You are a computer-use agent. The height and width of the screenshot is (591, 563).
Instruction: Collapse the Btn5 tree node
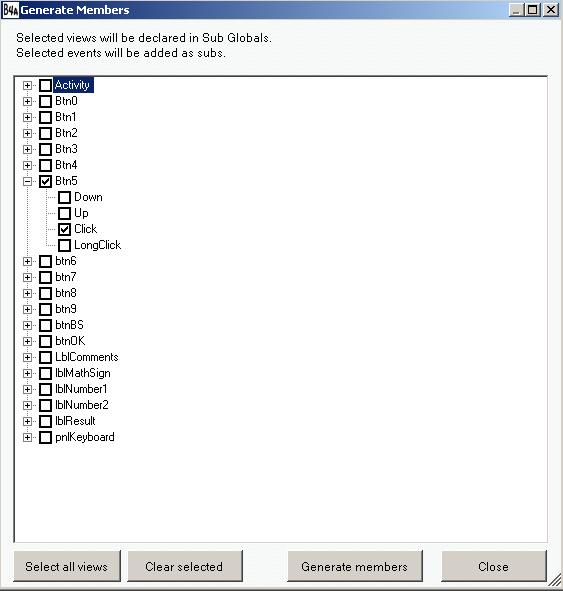pos(27,182)
